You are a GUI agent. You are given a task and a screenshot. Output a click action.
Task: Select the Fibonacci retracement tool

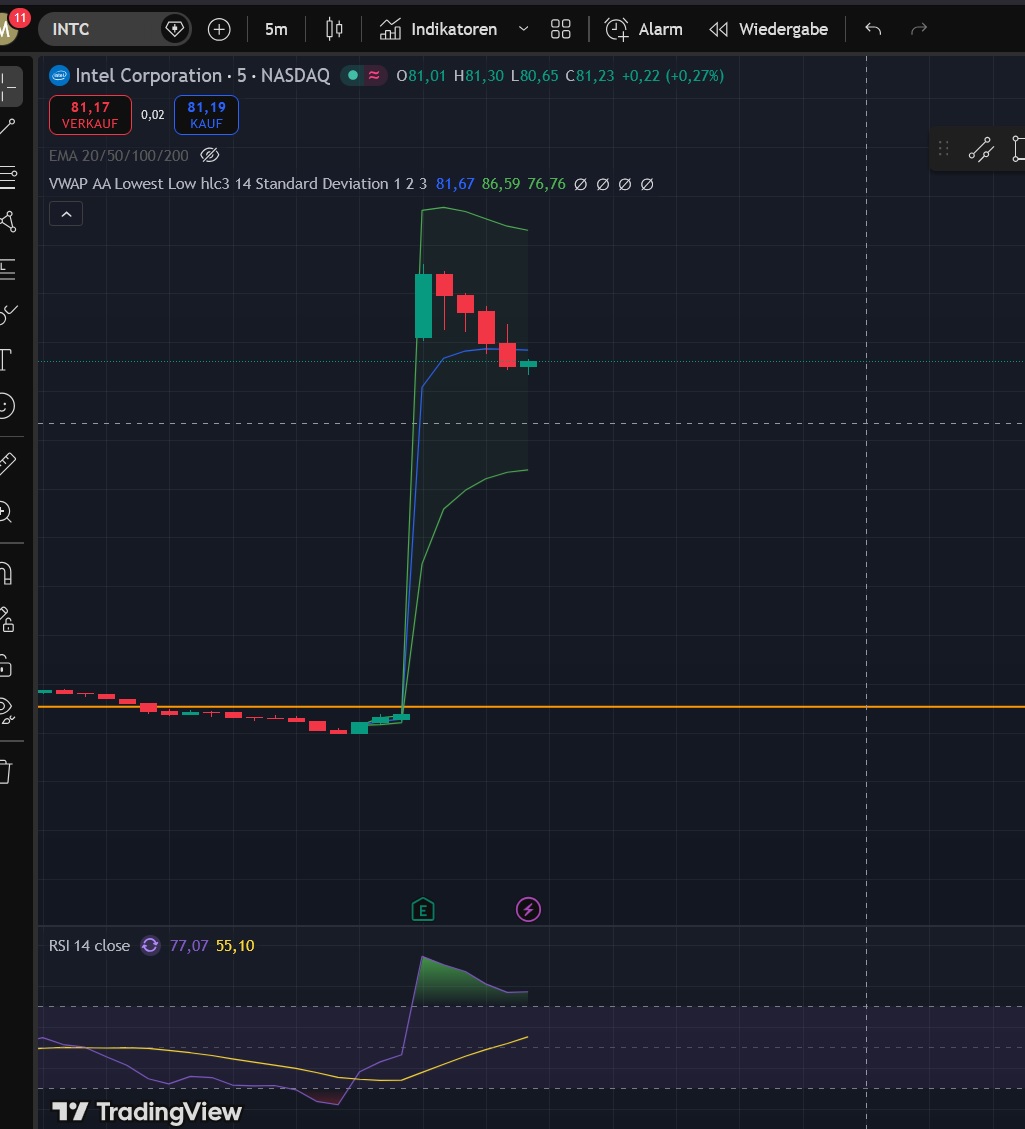click(7, 176)
